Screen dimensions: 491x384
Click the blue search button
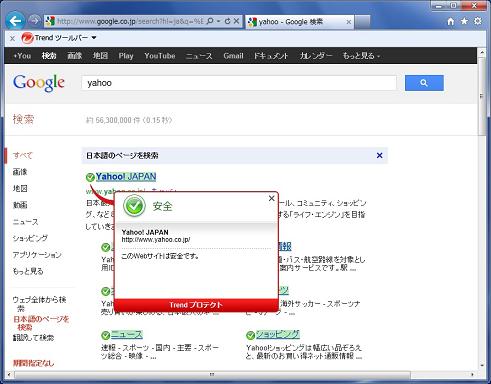[424, 83]
